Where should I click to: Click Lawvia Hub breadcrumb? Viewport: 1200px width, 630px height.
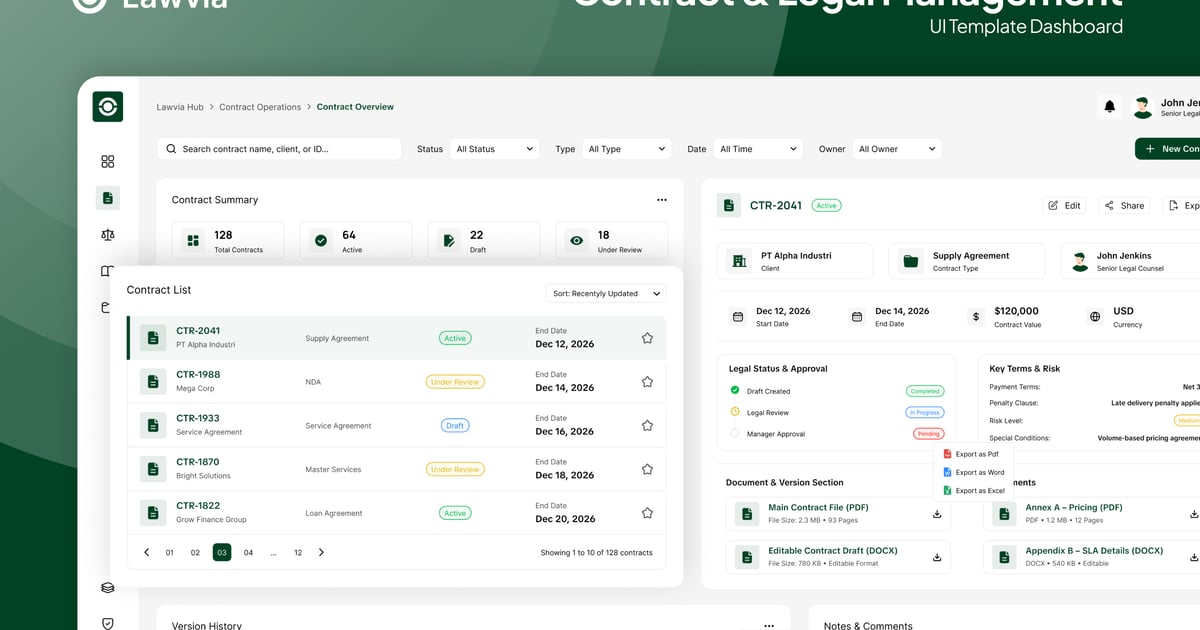coord(180,107)
